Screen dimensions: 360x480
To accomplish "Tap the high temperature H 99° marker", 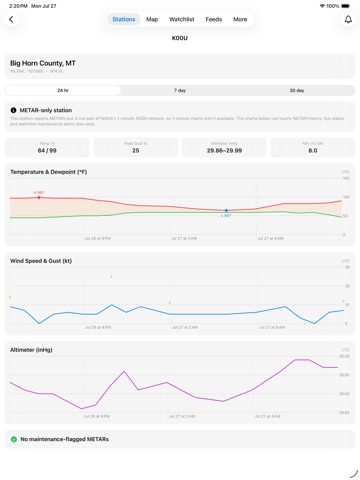I will point(39,197).
